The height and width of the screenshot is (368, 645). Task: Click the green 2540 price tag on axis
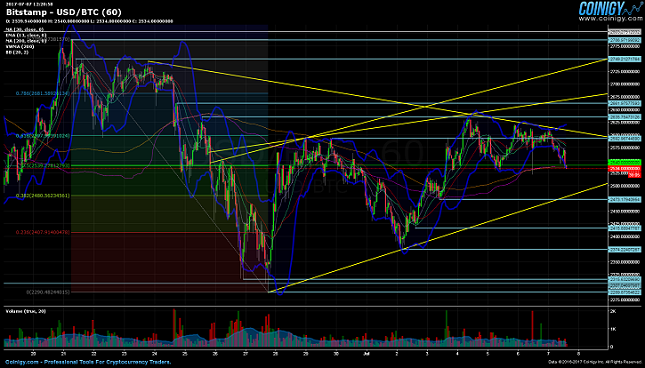(624, 162)
